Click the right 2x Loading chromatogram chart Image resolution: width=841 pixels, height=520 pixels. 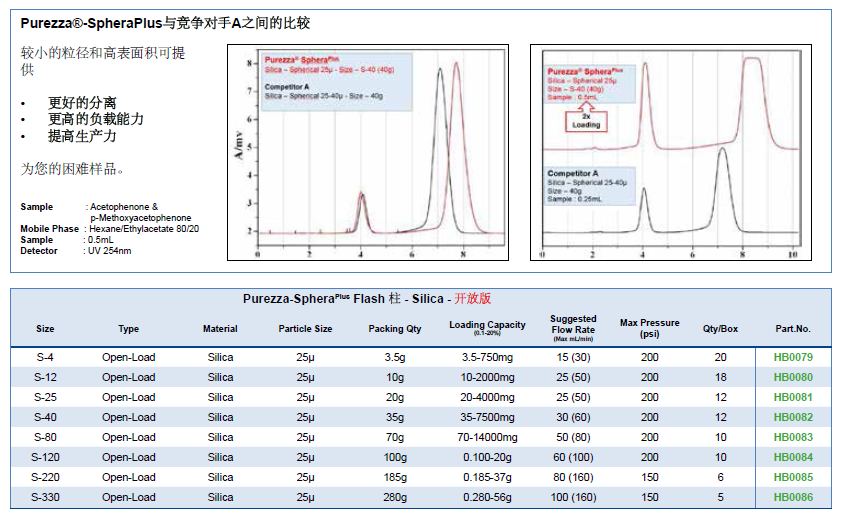[670, 153]
